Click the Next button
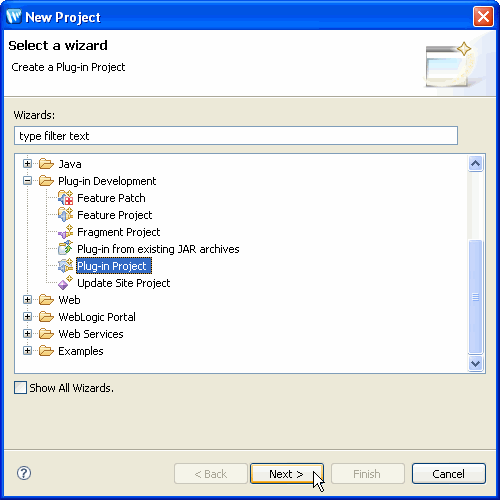 287,473
